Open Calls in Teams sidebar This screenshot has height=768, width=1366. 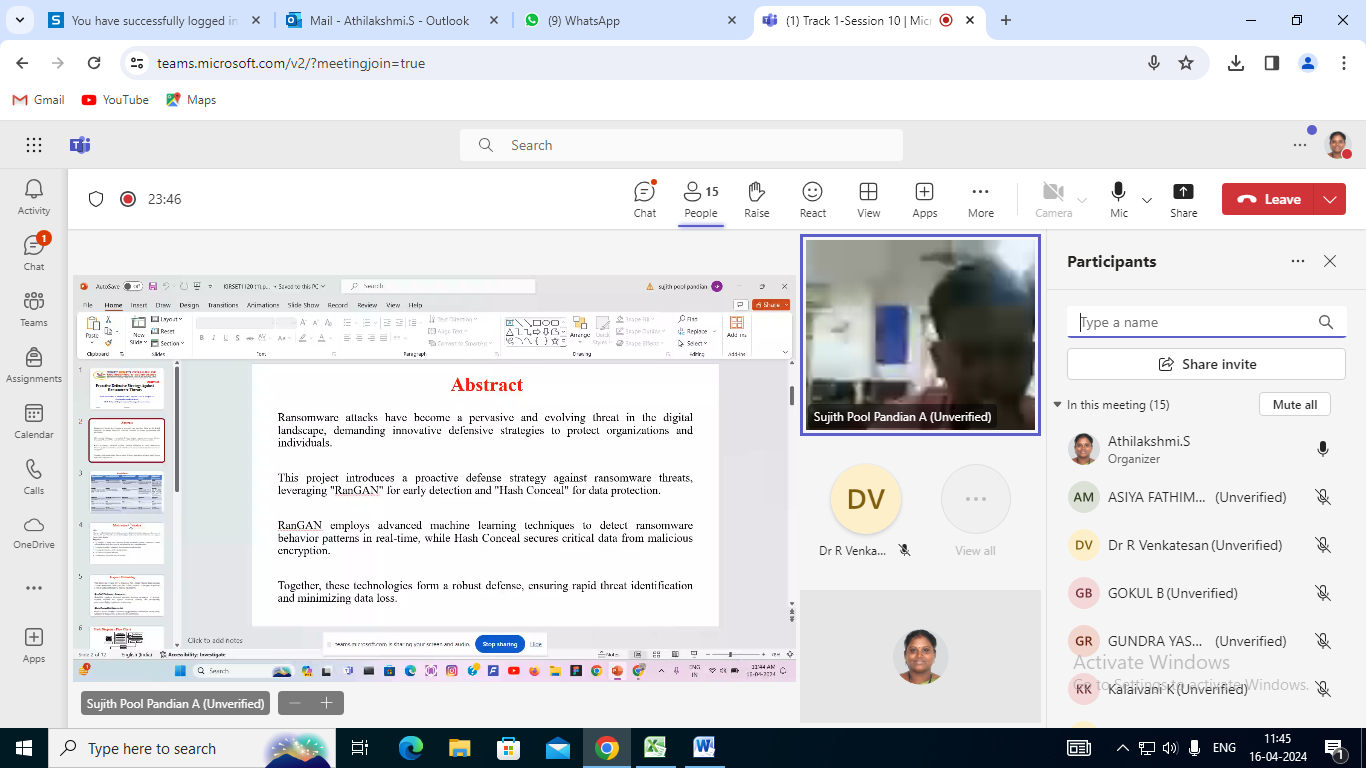[34, 477]
